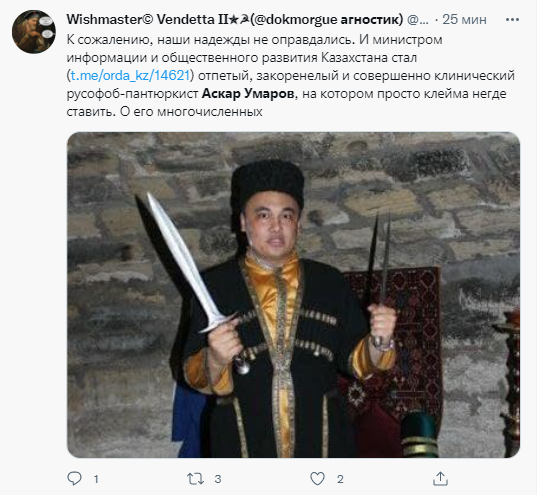Viewport: 538px width, 495px height.
Task: Click the reply speech bubble icon
Action: [x=74, y=478]
